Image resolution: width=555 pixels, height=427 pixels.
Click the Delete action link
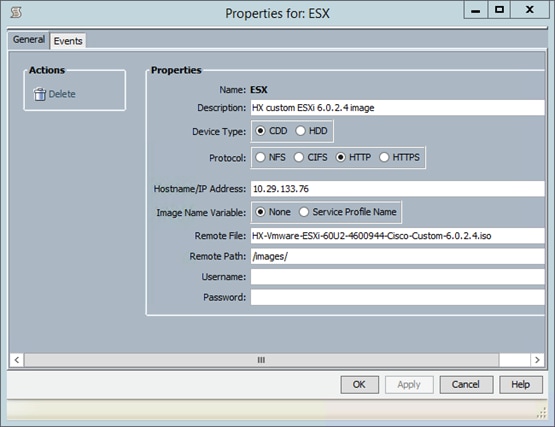[62, 94]
